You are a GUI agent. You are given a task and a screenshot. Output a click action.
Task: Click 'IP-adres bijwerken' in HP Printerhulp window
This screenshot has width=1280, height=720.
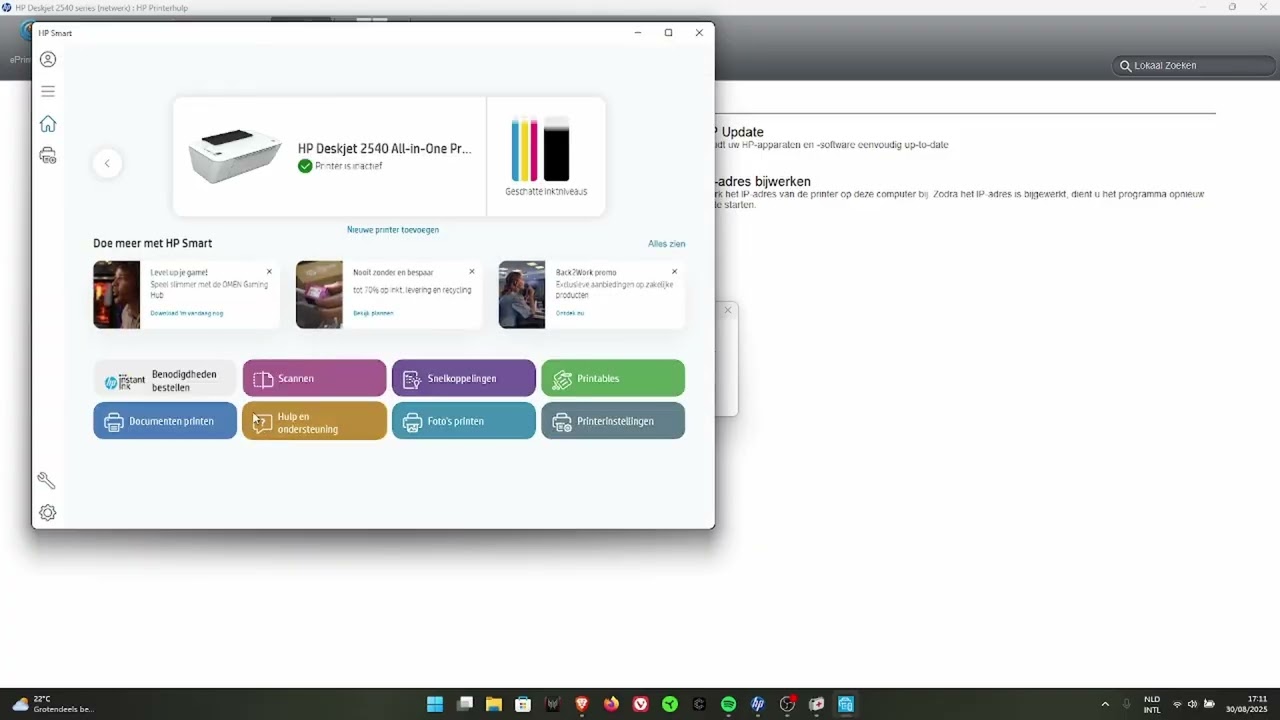click(763, 182)
